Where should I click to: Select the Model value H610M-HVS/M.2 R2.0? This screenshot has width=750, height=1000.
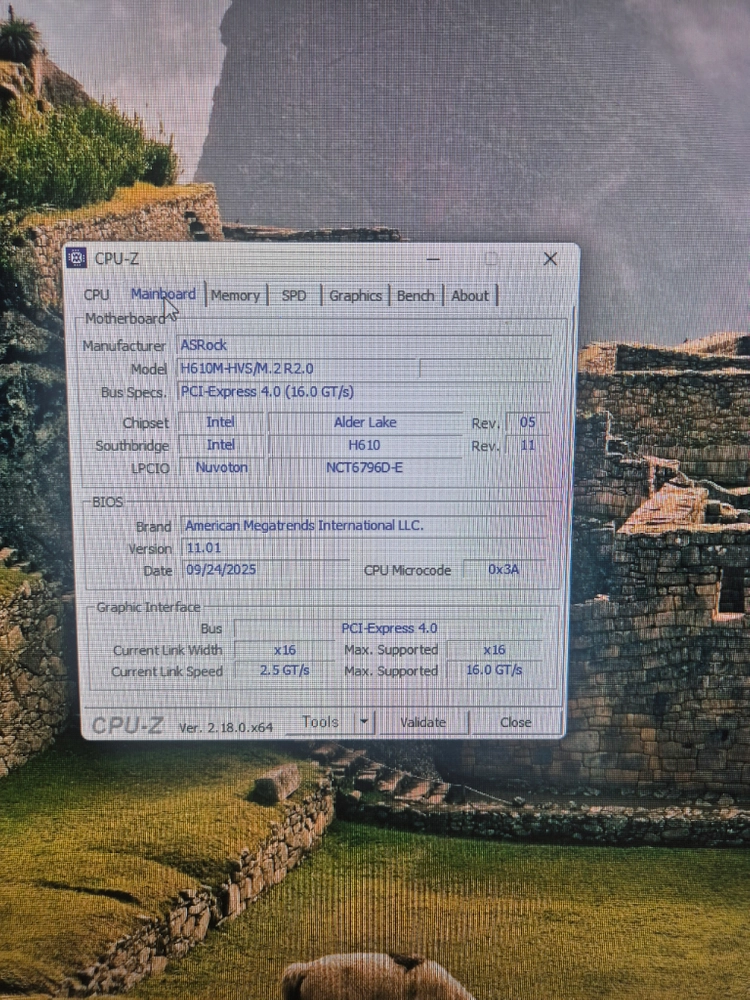pos(297,369)
